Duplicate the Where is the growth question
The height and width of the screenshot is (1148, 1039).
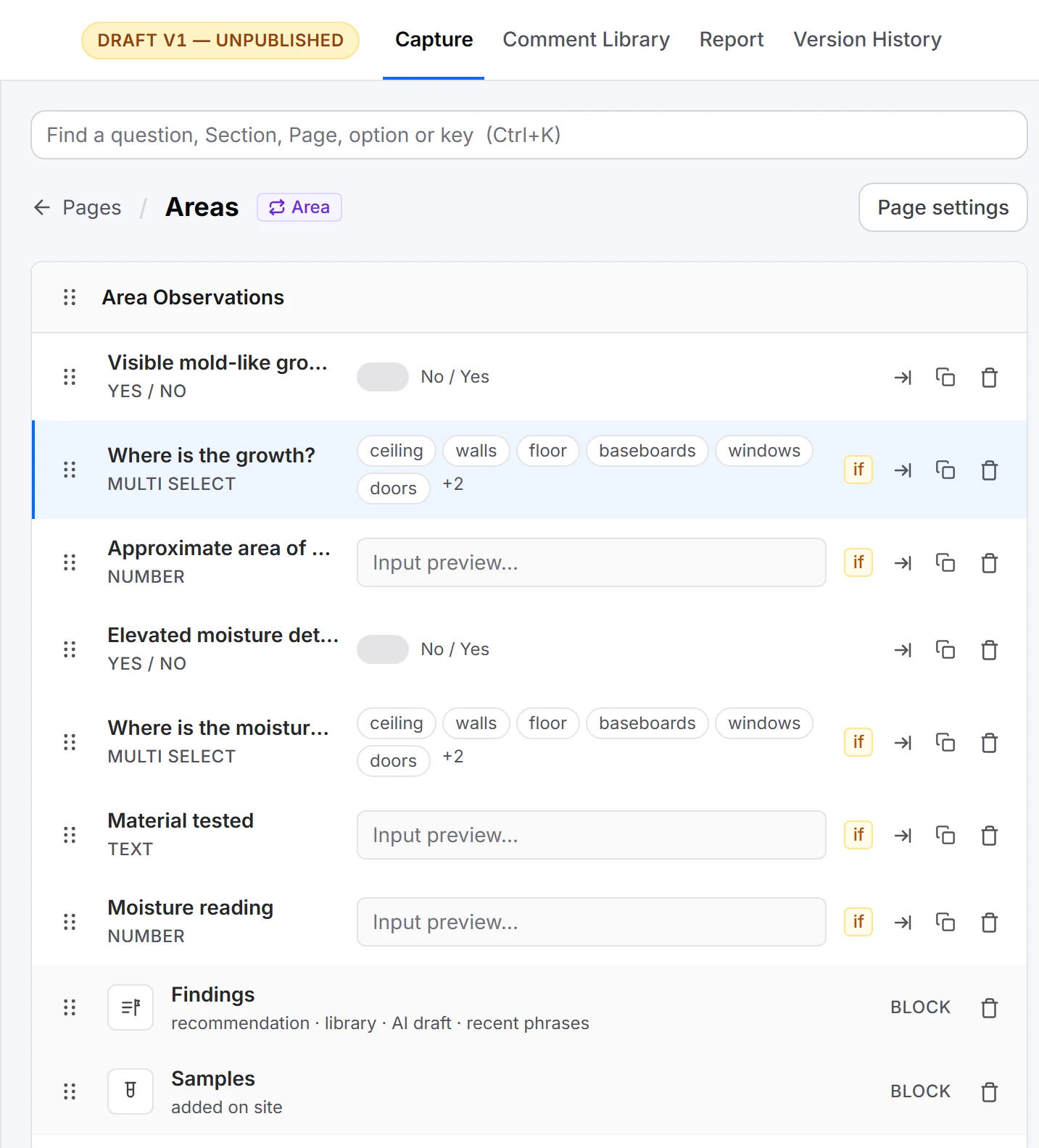click(945, 470)
